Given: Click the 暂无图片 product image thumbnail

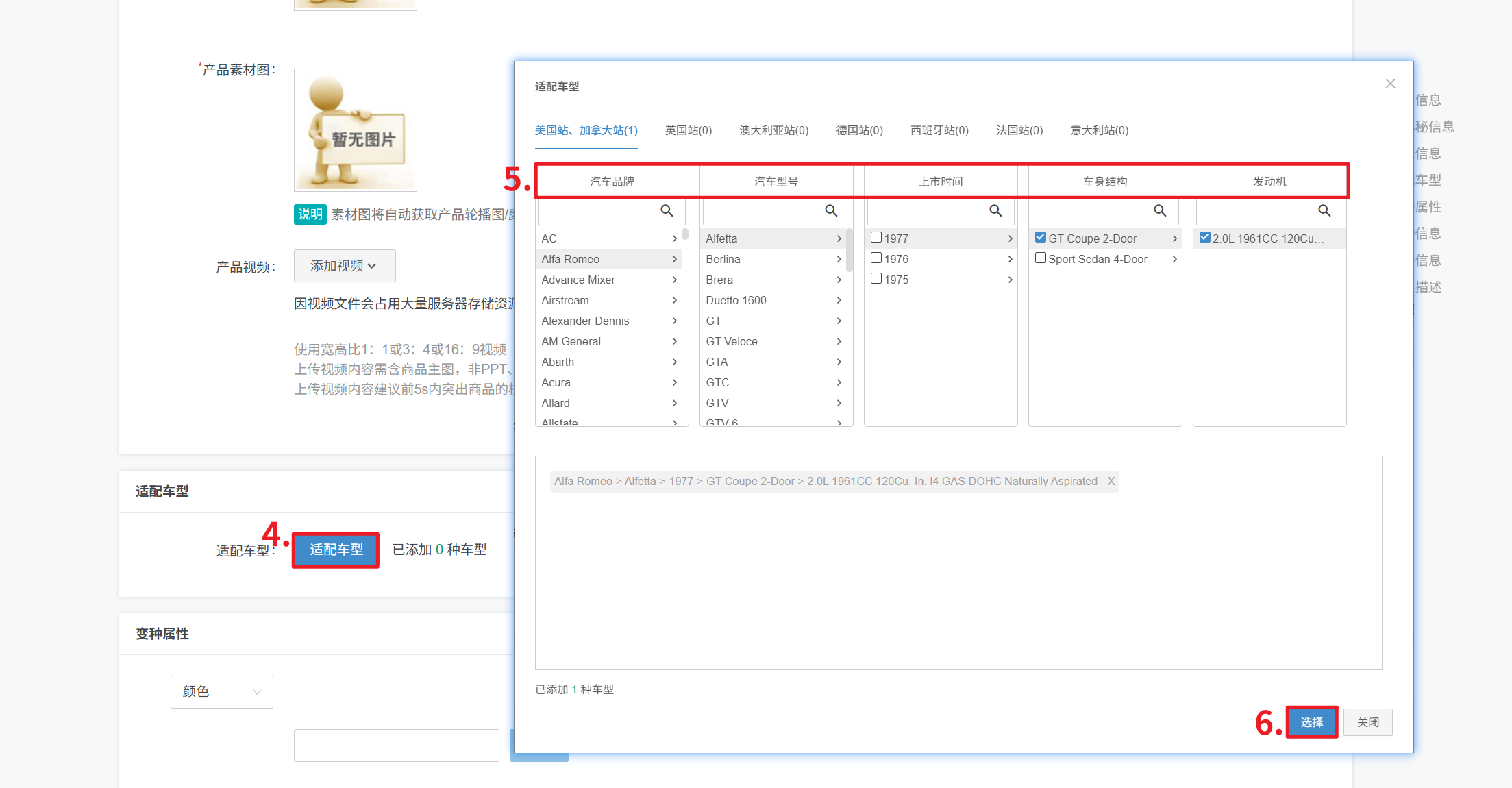Looking at the screenshot, I should (355, 130).
